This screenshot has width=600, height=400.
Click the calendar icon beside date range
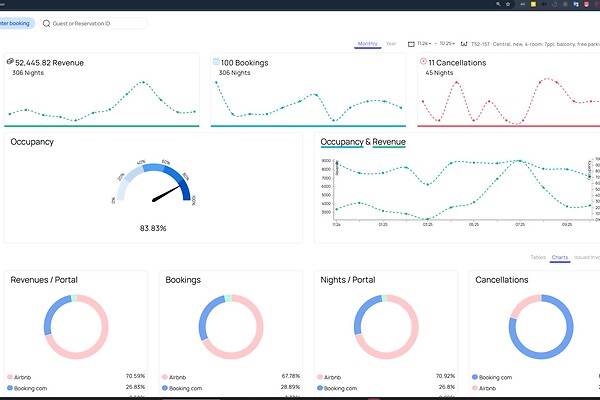tap(409, 44)
